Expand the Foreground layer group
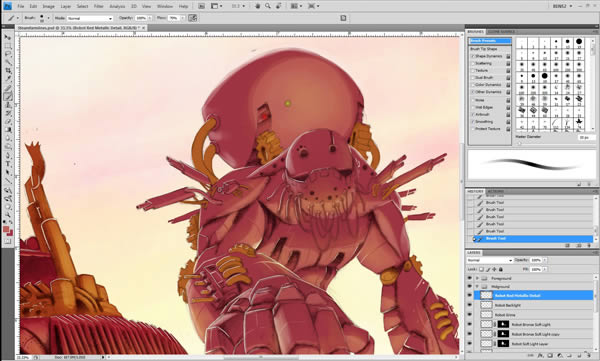600x361 pixels. point(477,278)
